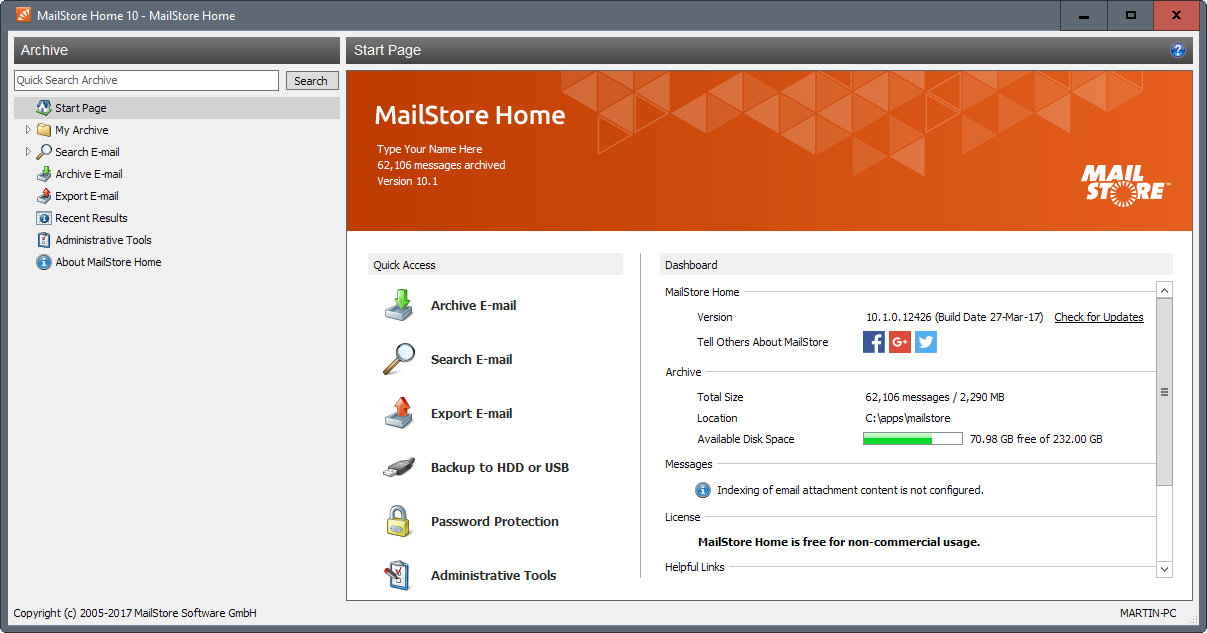The width and height of the screenshot is (1207, 633).
Task: Close the MailStore Home window
Action: tap(1176, 15)
